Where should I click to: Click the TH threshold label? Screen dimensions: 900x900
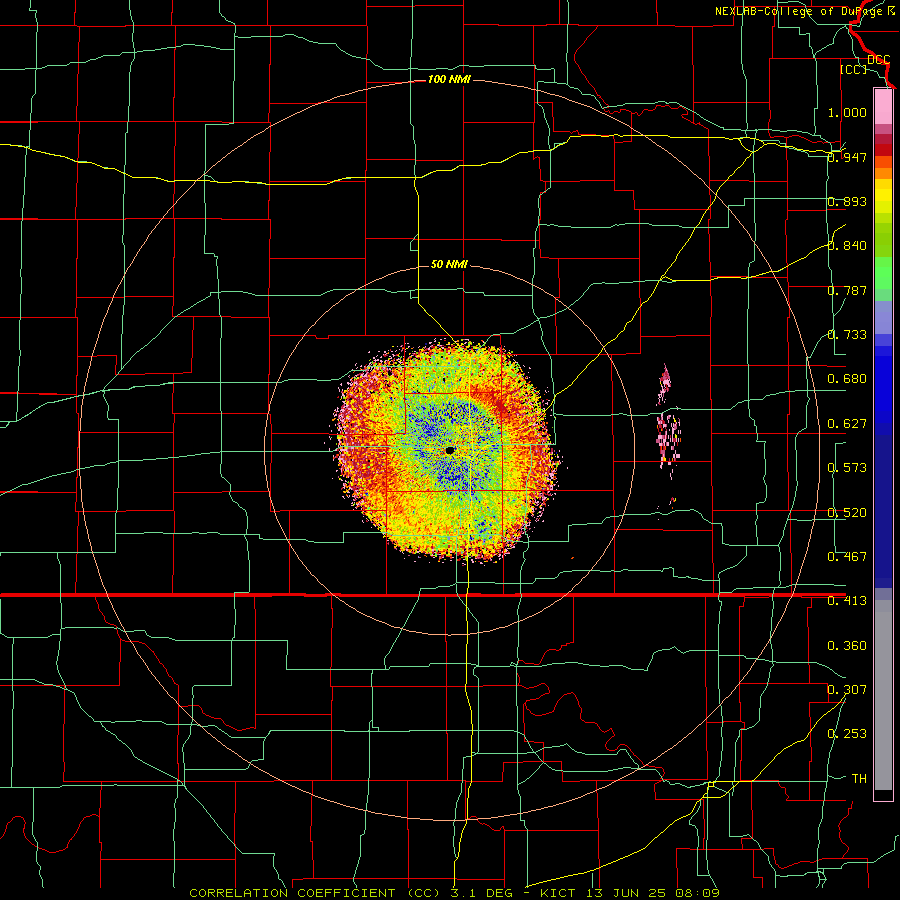[859, 779]
